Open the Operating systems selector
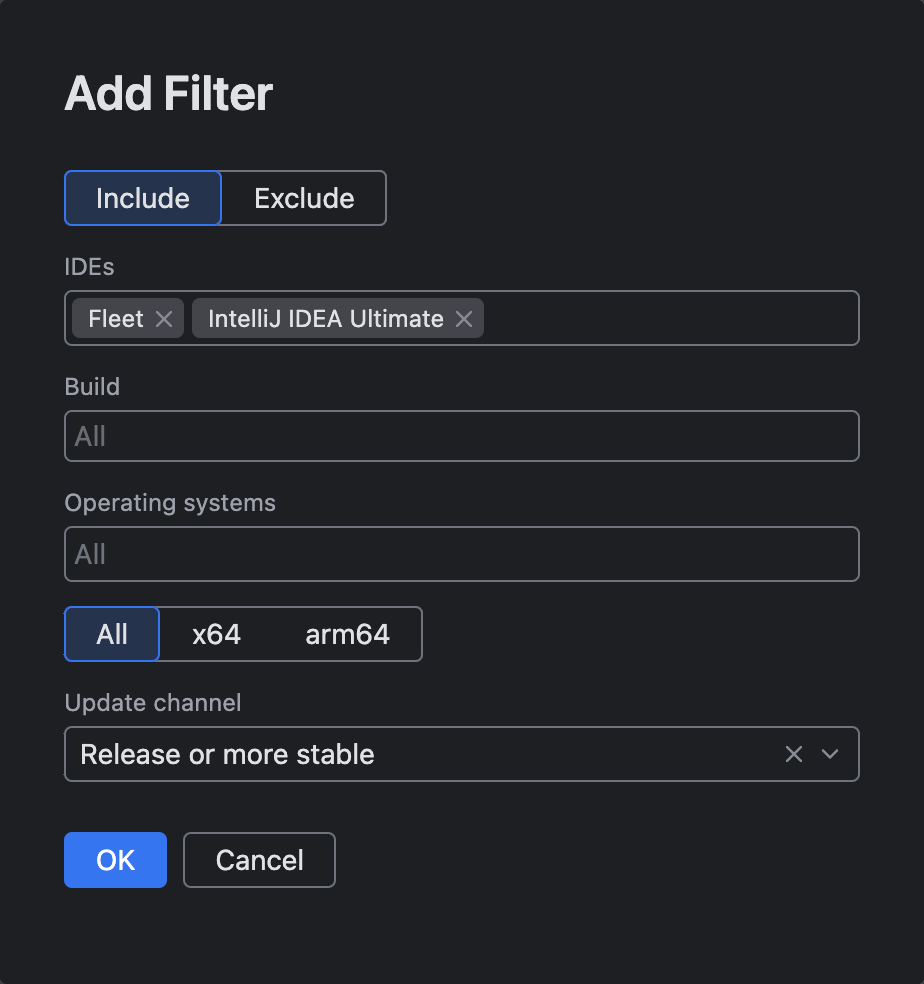 [x=462, y=554]
